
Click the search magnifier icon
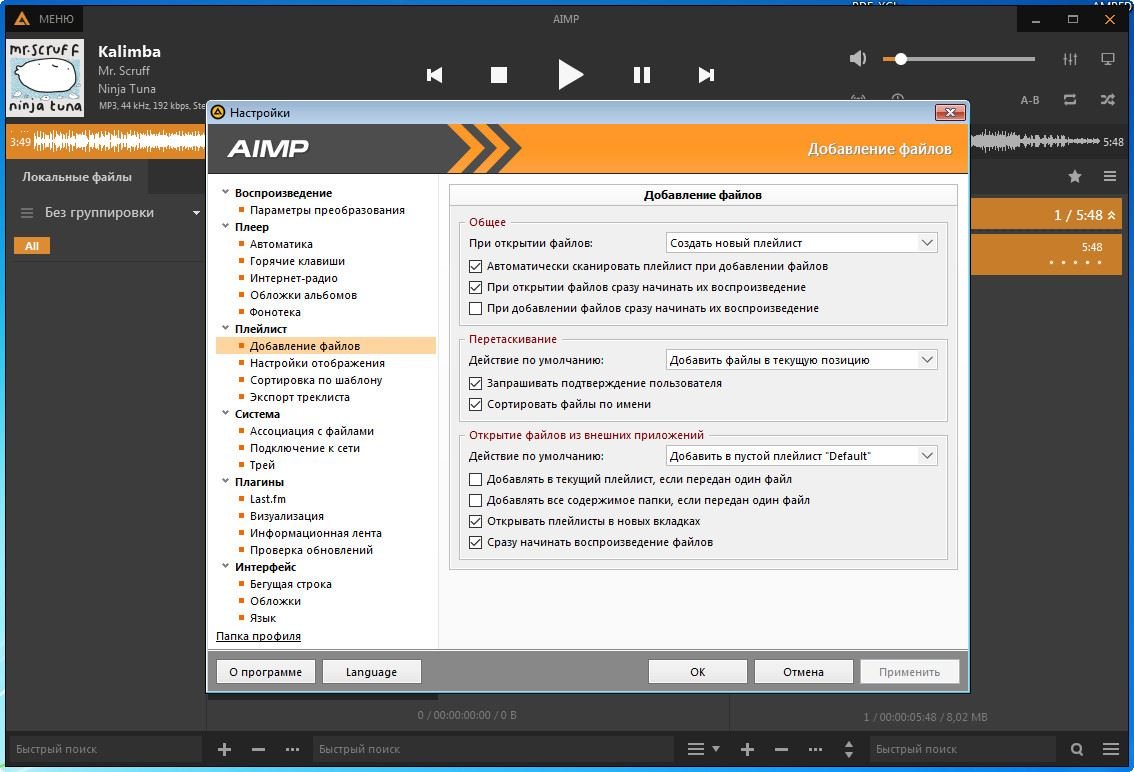pyautogui.click(x=1077, y=750)
